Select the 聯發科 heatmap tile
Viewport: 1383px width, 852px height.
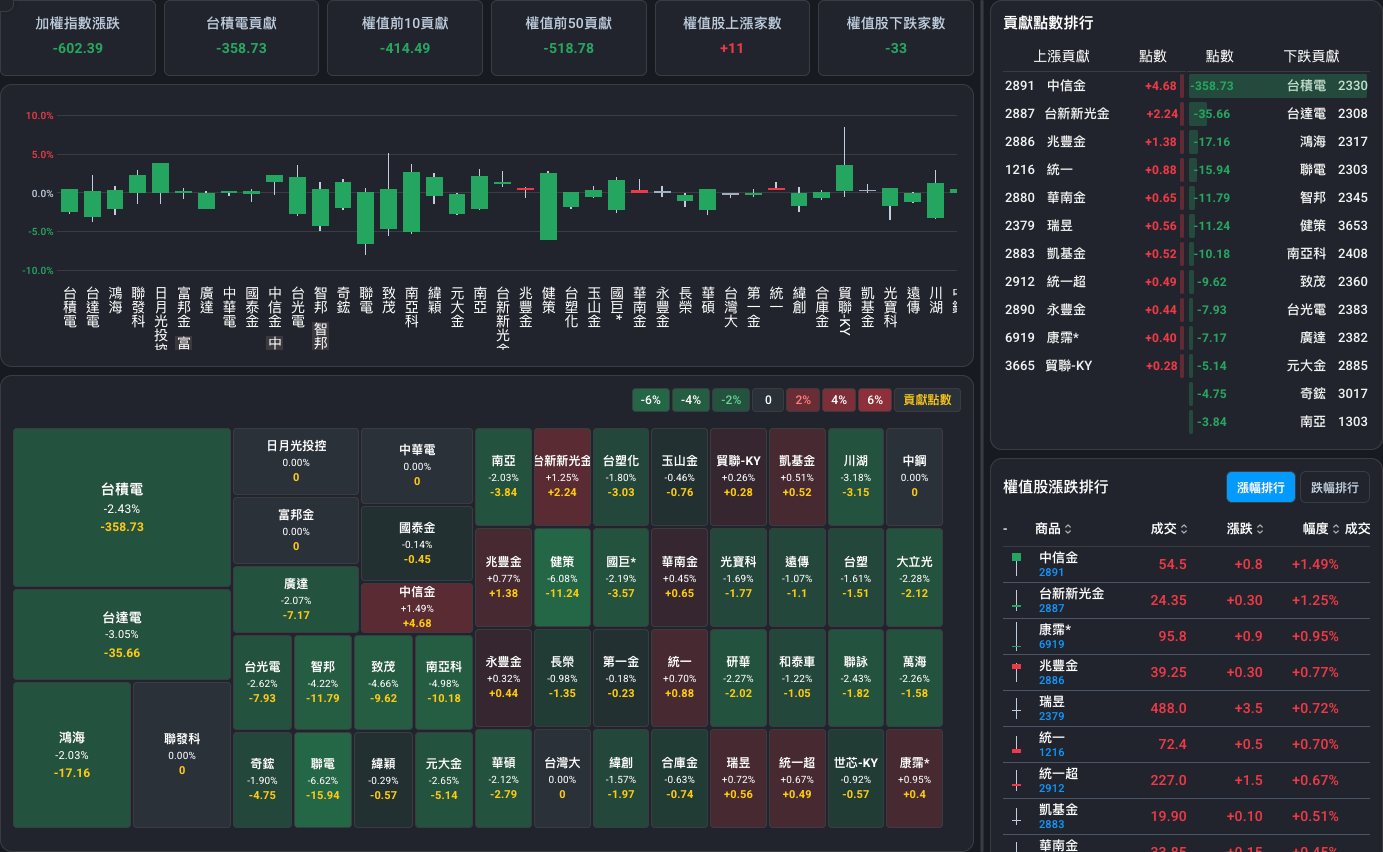pyautogui.click(x=182, y=755)
